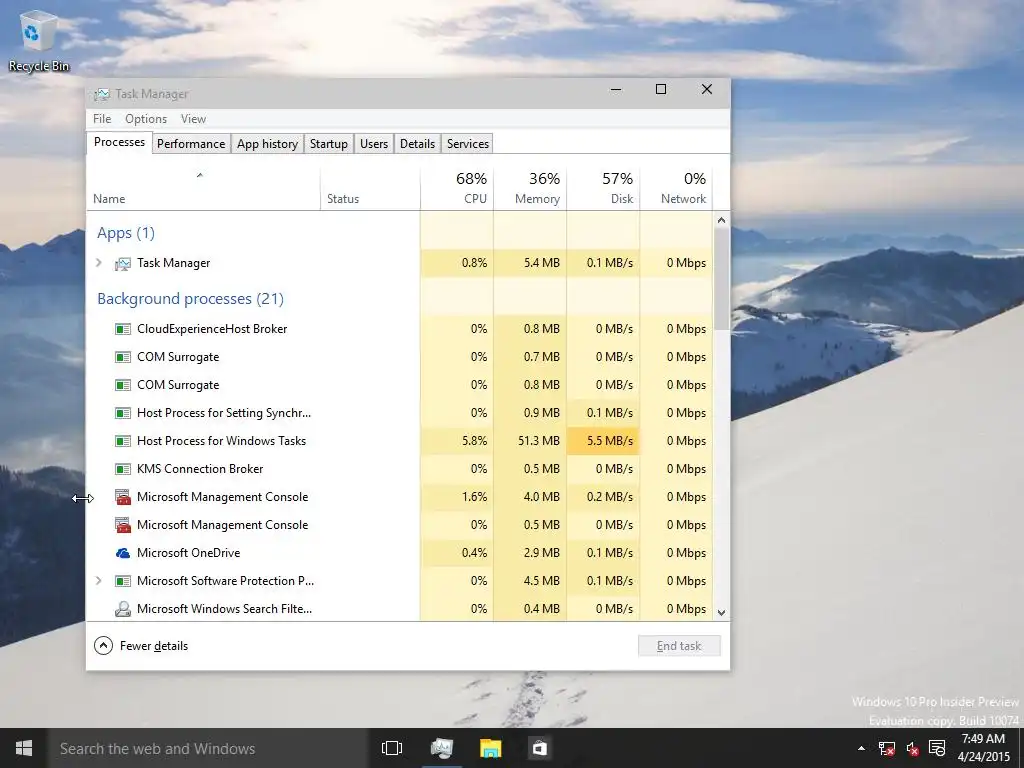This screenshot has height=768, width=1024.
Task: Open the Store from the taskbar
Action: click(539, 748)
